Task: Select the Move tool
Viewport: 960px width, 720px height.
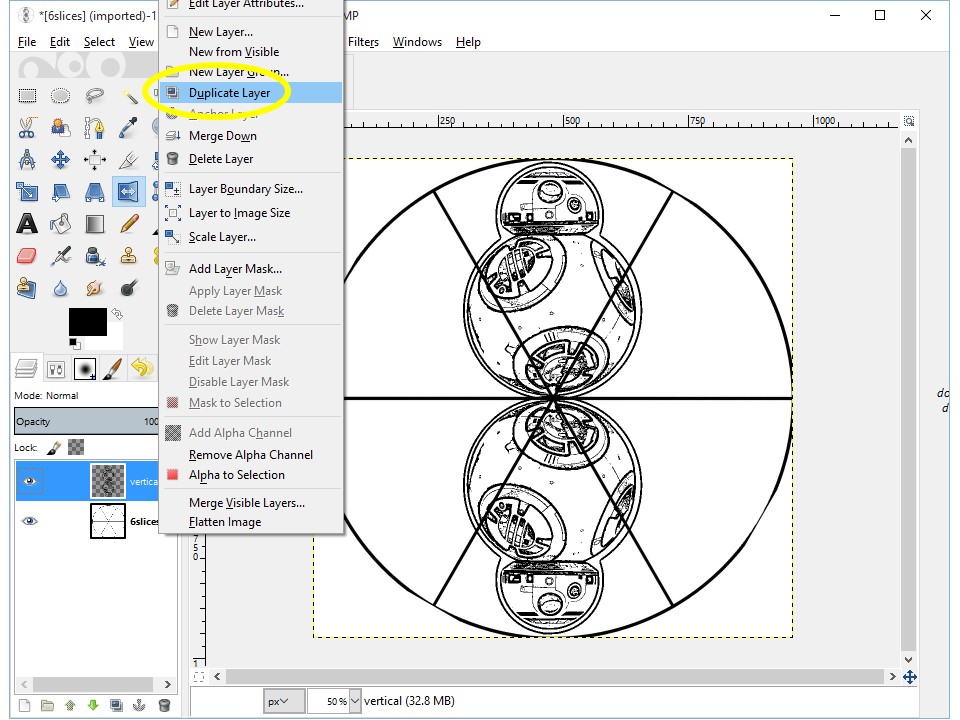Action: (60, 160)
